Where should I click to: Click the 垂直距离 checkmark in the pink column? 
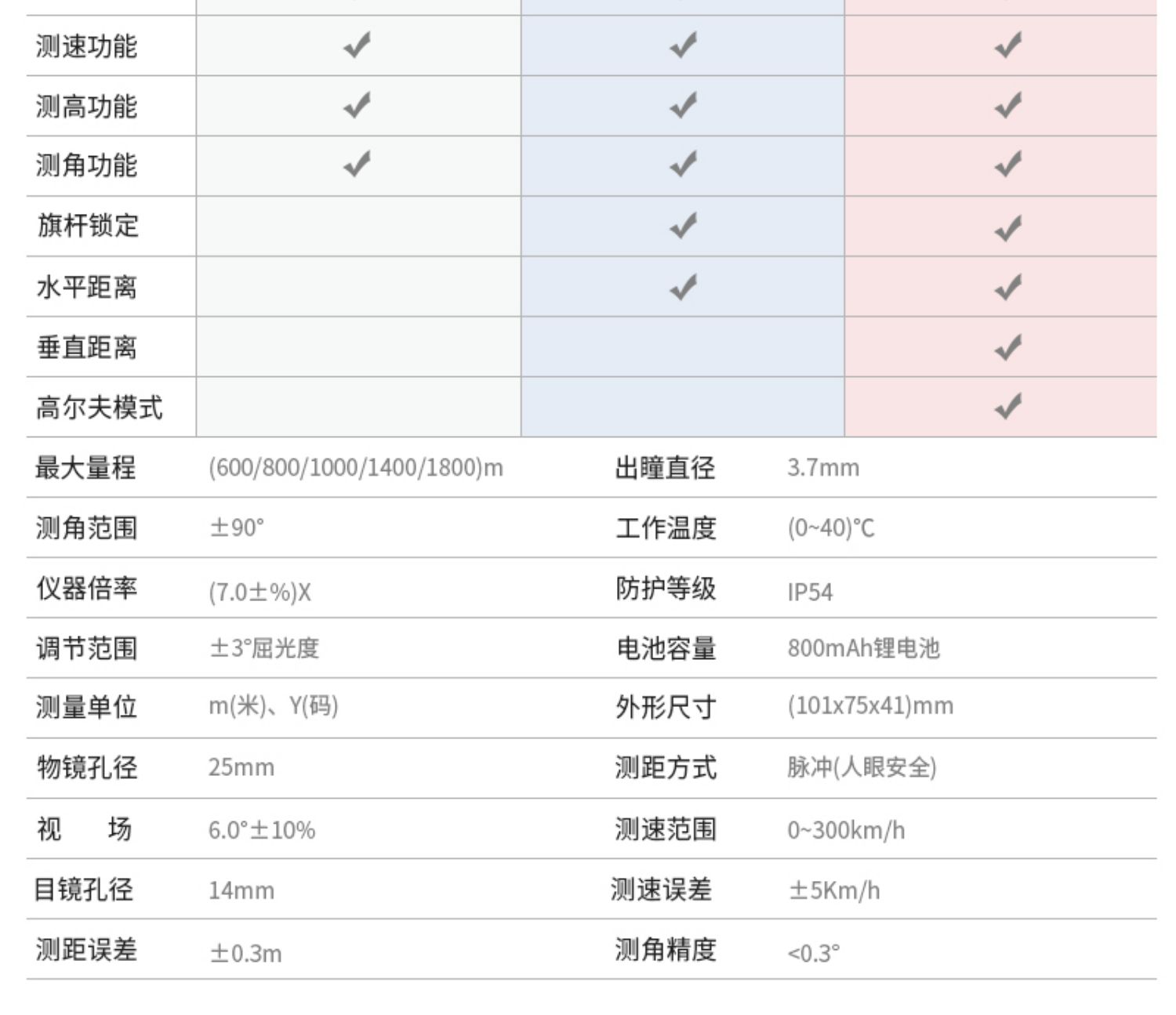[1008, 346]
